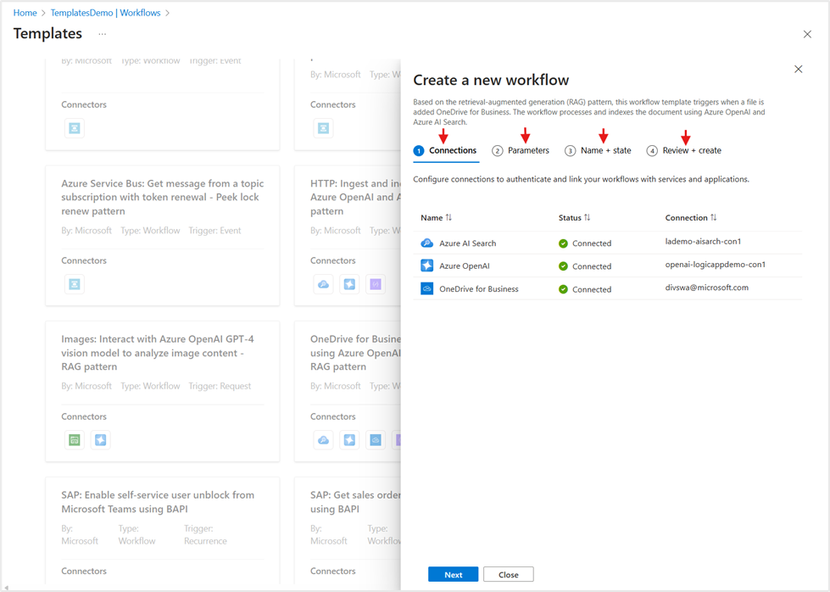Click purple connector icon on HTTP Ingest card
The image size is (830, 592).
(x=375, y=284)
